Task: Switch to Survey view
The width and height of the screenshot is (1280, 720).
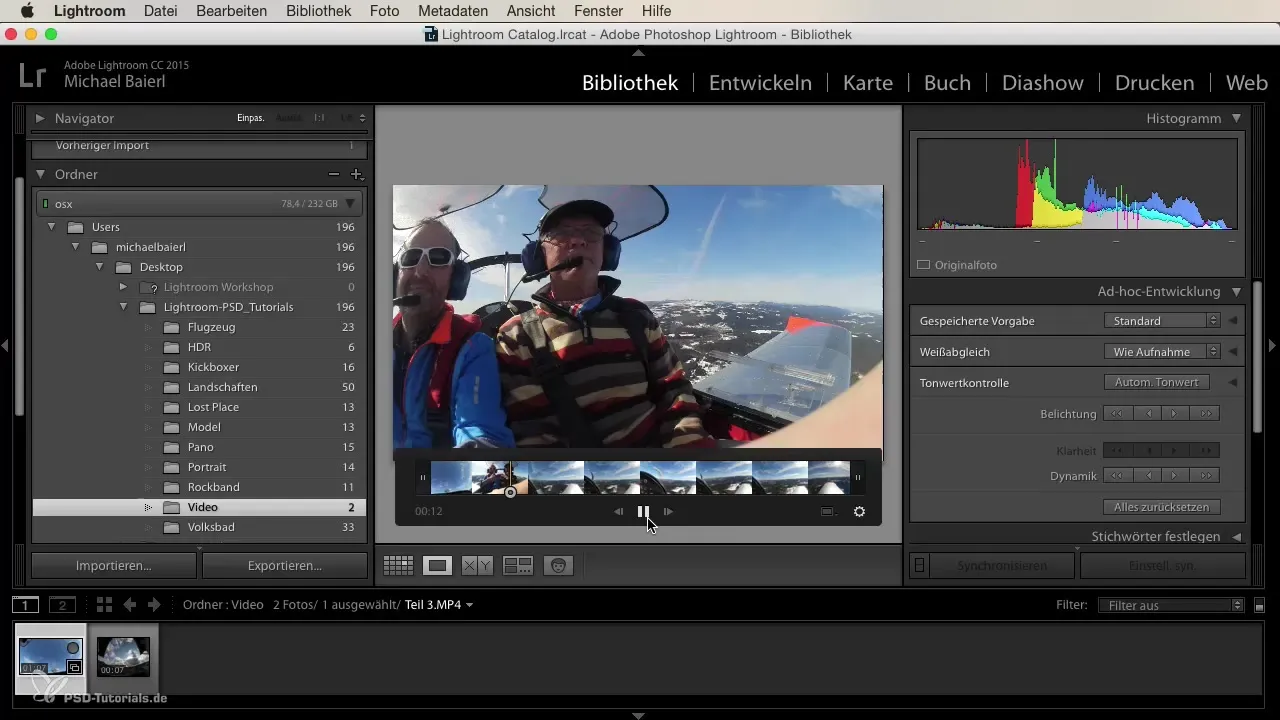Action: [518, 566]
